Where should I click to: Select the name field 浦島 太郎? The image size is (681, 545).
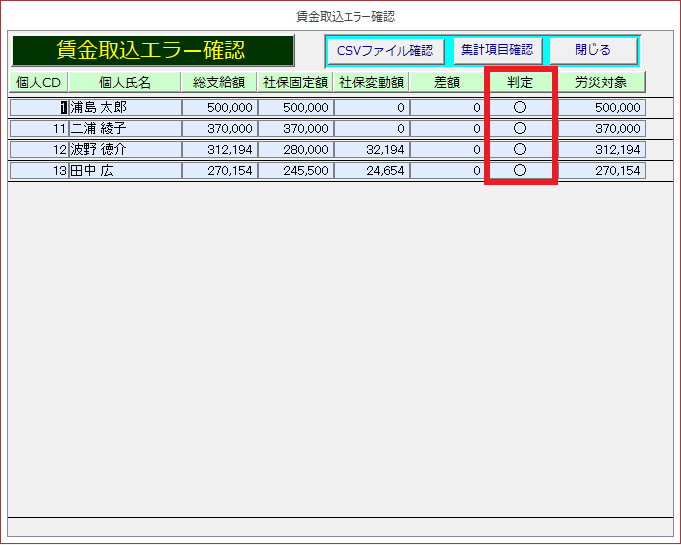click(125, 107)
